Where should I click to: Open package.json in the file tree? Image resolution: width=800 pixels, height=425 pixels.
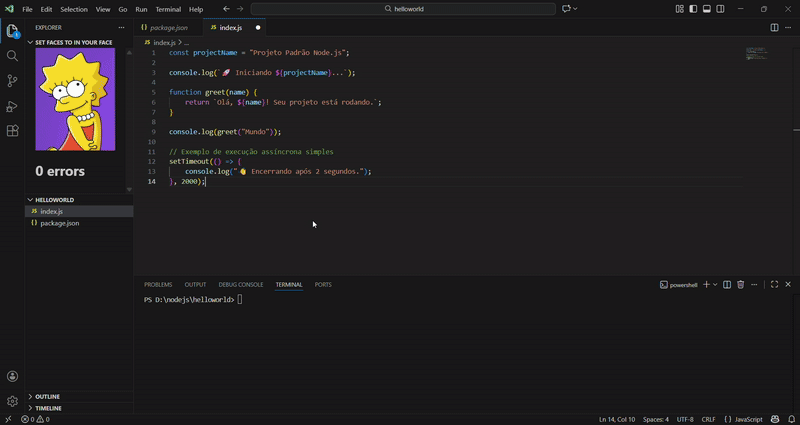(79, 223)
